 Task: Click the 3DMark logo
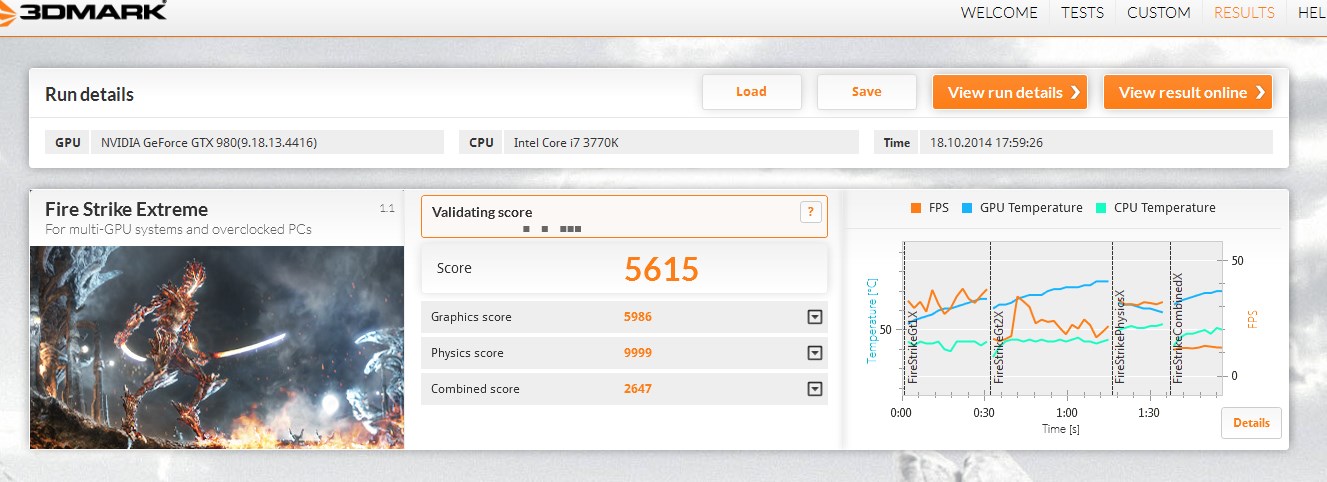coord(84,12)
